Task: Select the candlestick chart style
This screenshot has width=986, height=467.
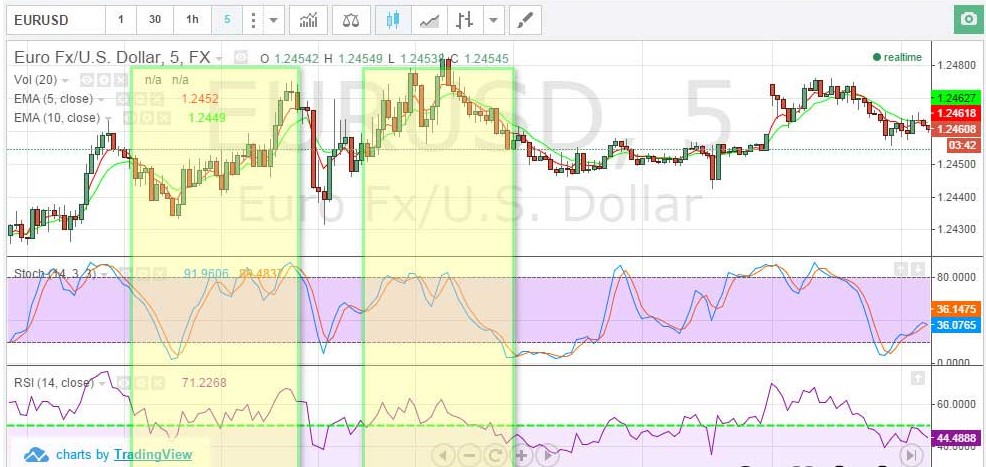Action: pos(393,20)
